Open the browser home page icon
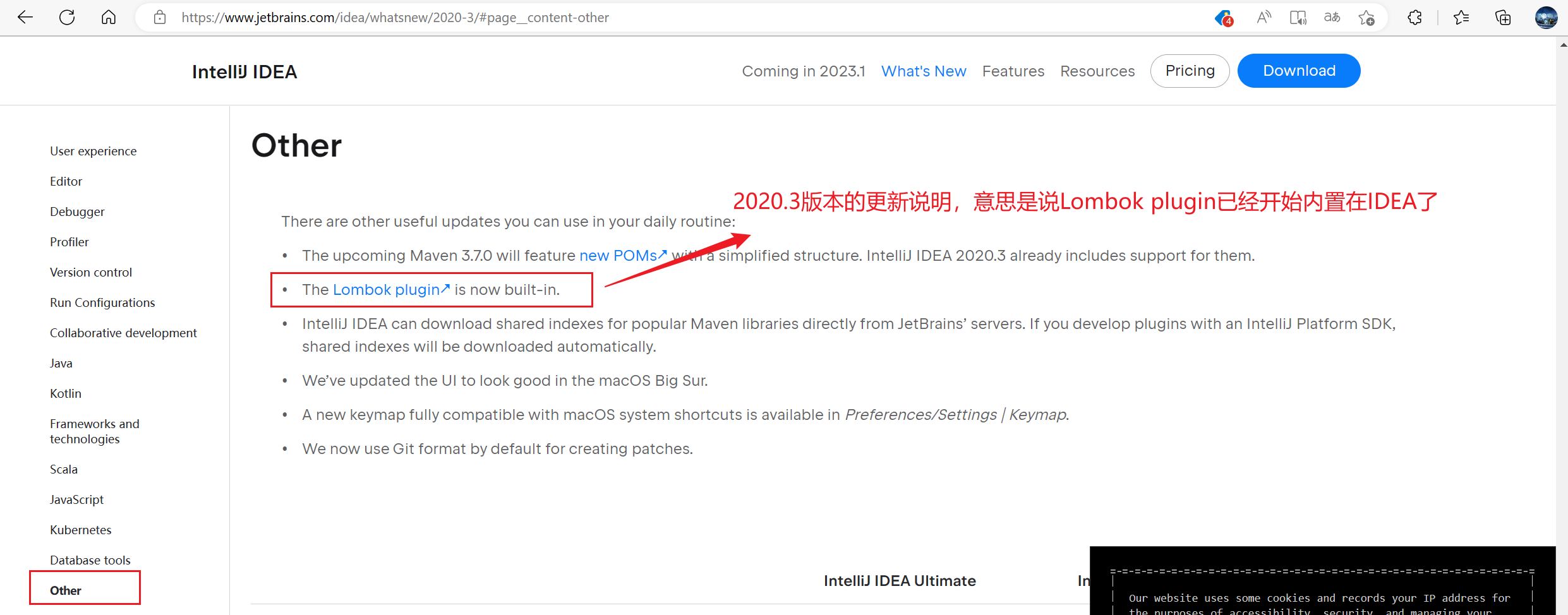 [109, 18]
